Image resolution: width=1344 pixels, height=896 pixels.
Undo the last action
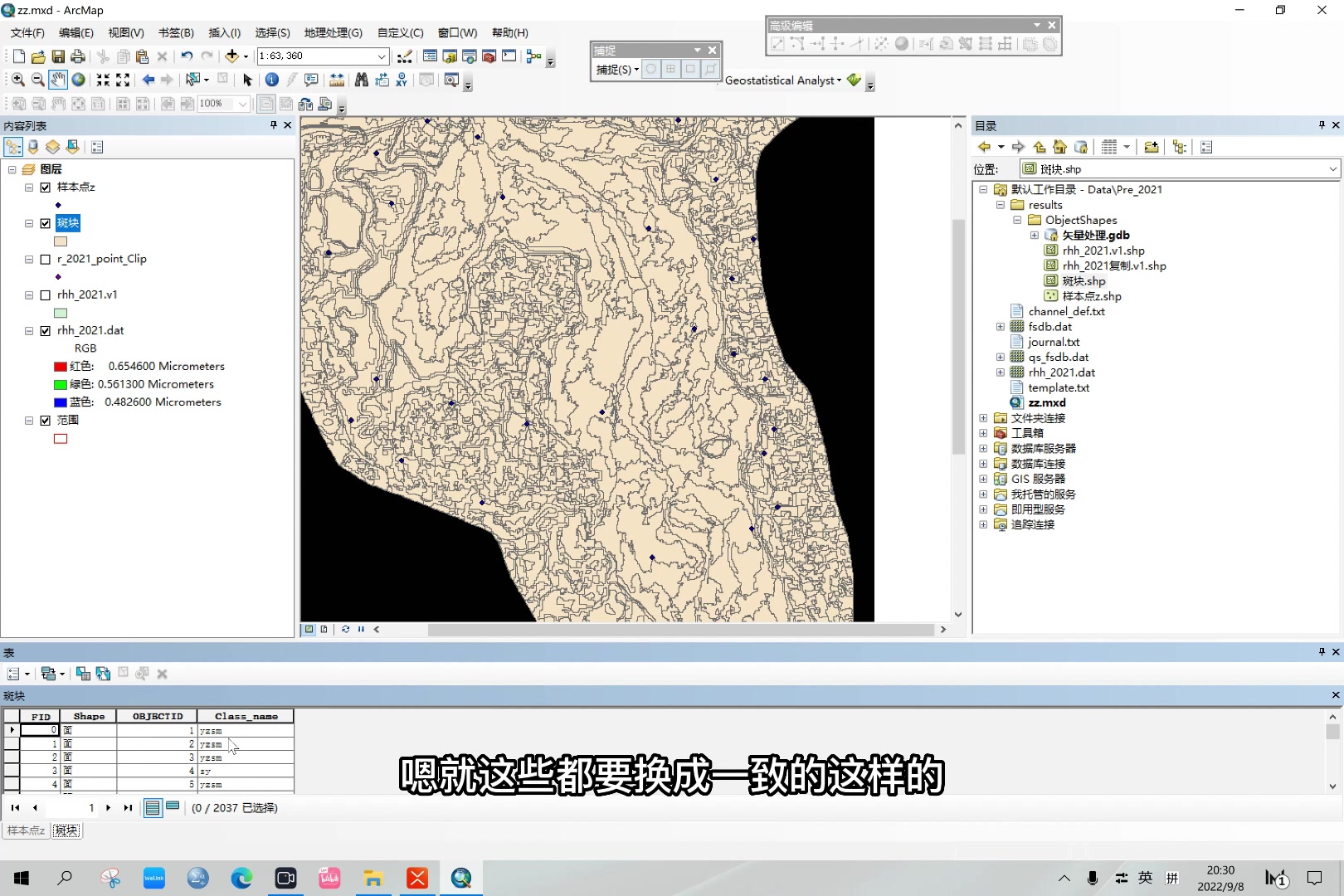point(187,56)
